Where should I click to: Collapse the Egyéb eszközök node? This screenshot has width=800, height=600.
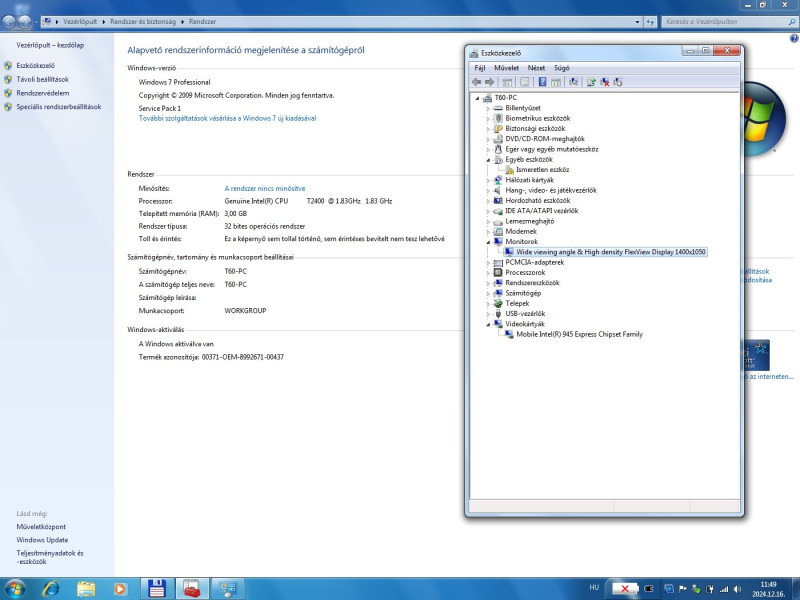(488, 160)
